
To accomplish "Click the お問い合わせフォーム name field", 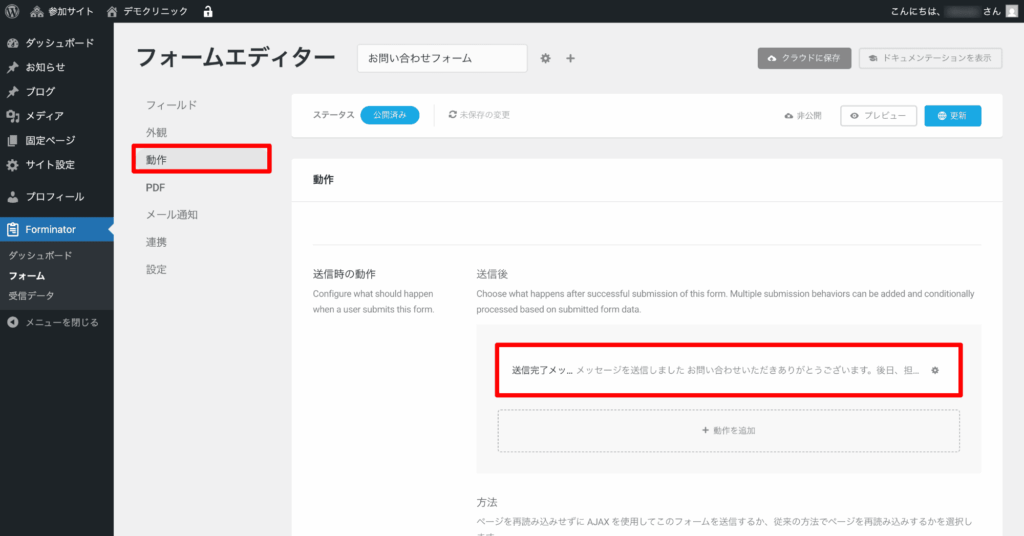I will [x=441, y=59].
